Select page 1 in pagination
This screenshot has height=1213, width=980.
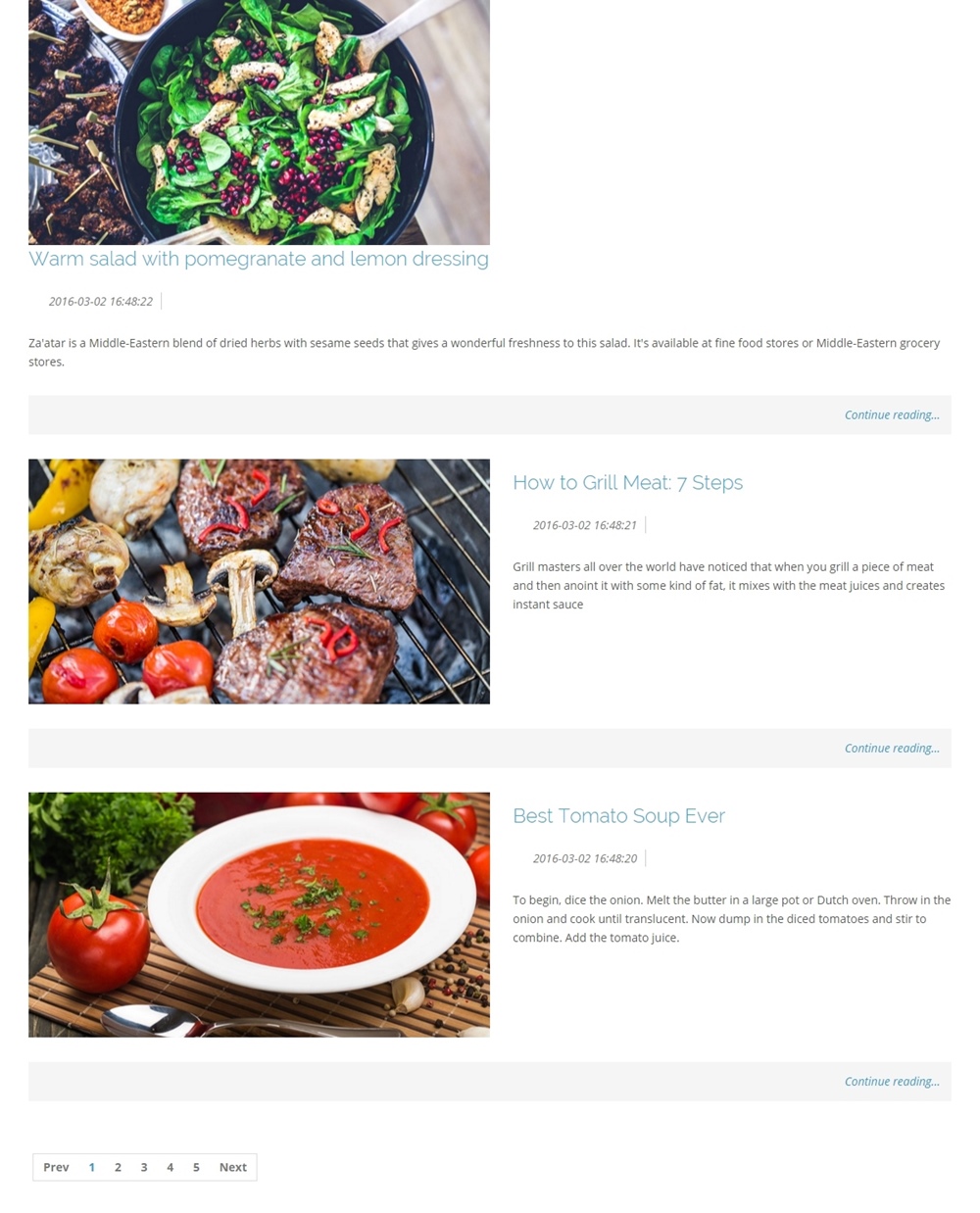point(92,1167)
